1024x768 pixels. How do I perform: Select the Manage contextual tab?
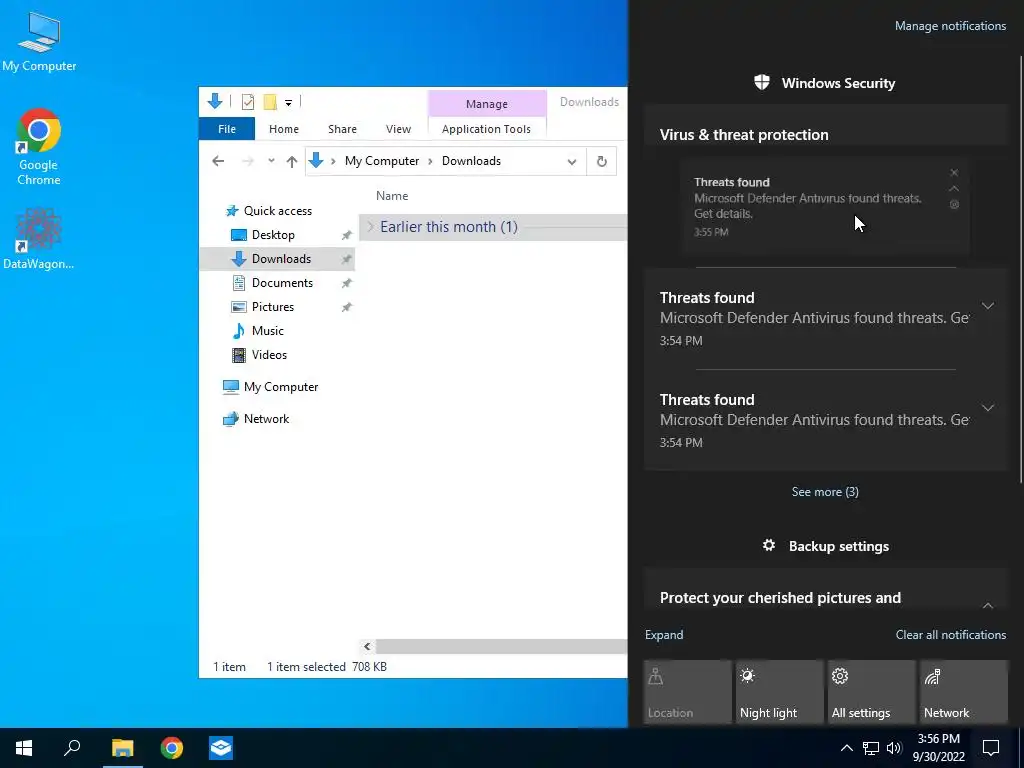coord(487,104)
